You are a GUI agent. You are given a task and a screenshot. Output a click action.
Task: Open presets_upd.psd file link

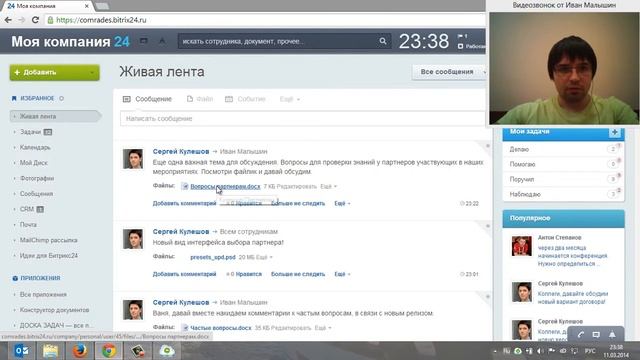point(213,257)
